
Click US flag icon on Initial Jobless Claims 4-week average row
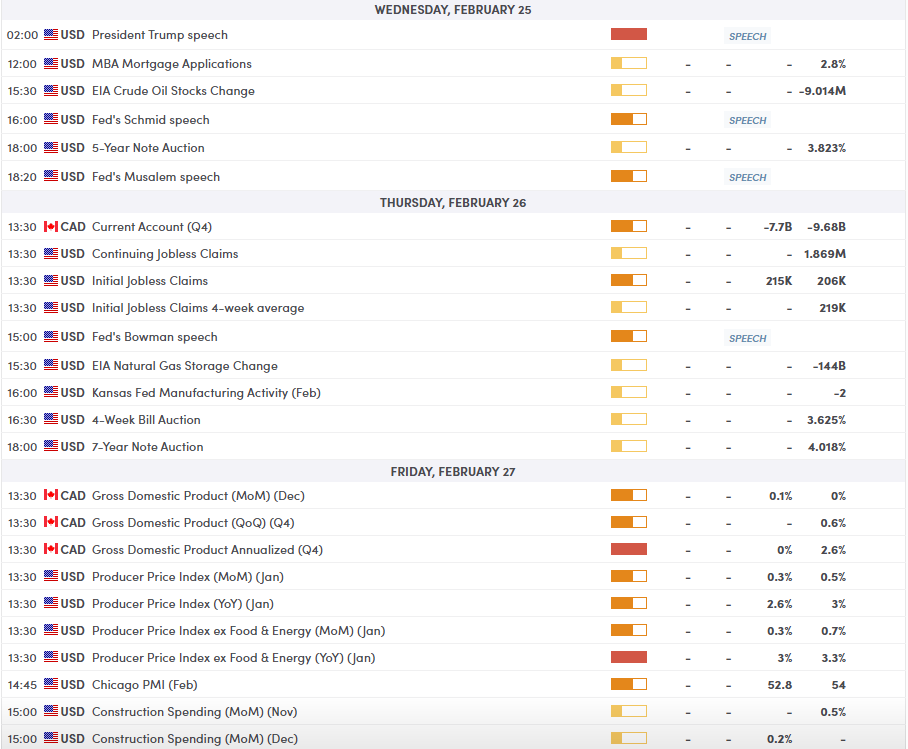[51, 308]
